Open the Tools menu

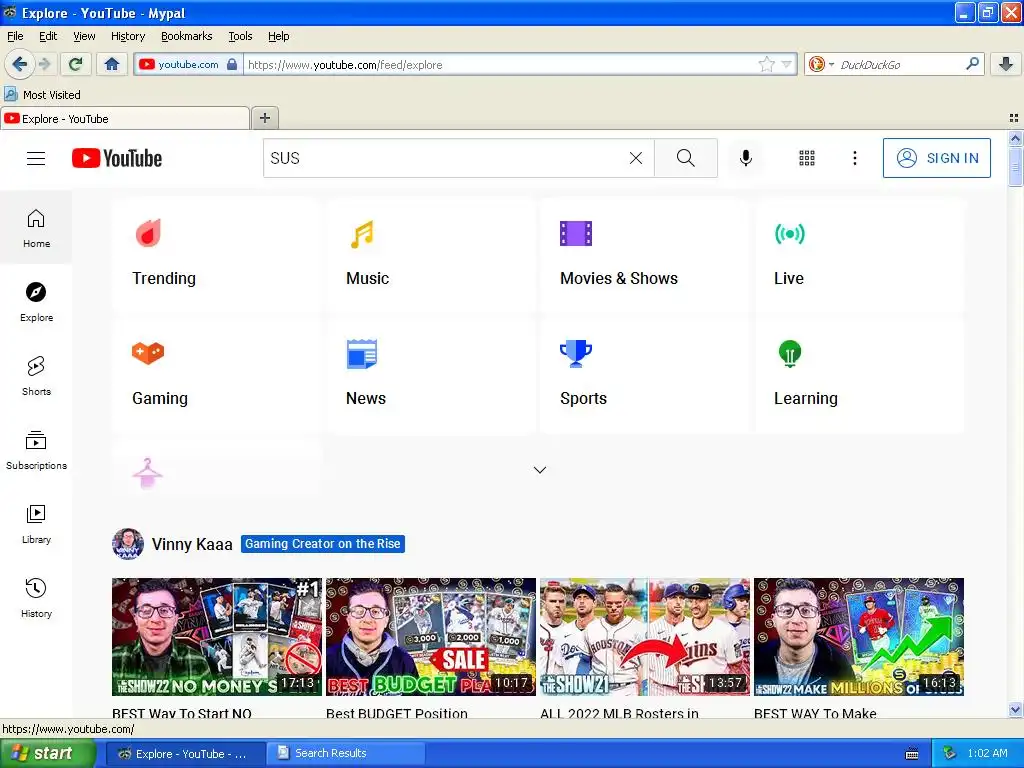click(x=240, y=36)
